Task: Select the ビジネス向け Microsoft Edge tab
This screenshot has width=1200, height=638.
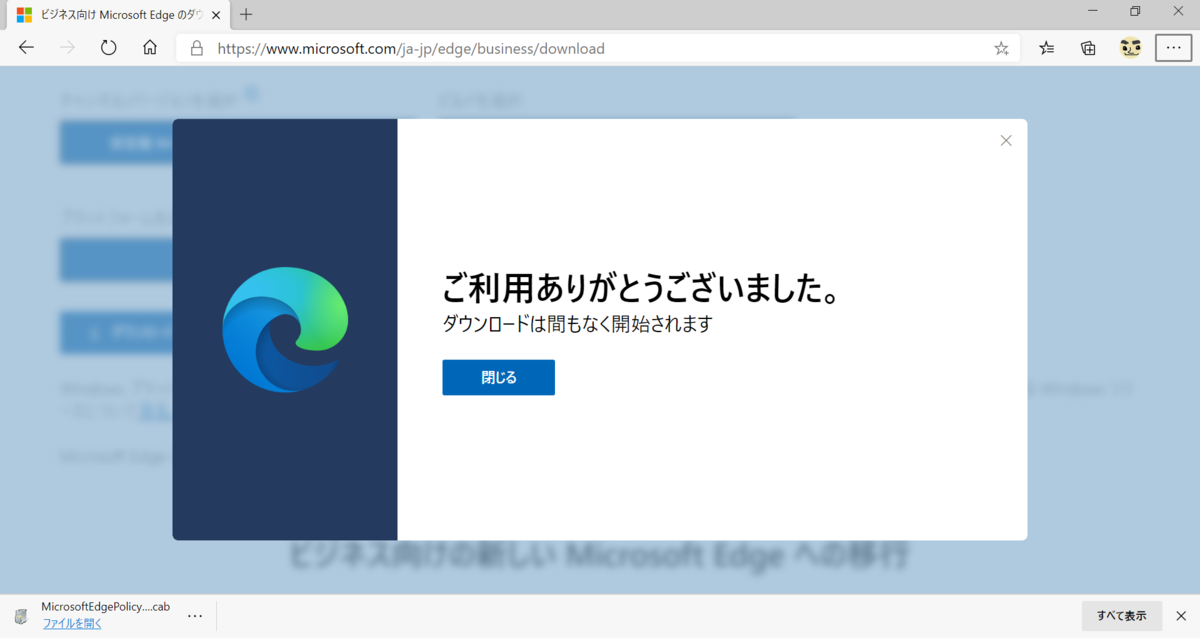Action: point(119,15)
